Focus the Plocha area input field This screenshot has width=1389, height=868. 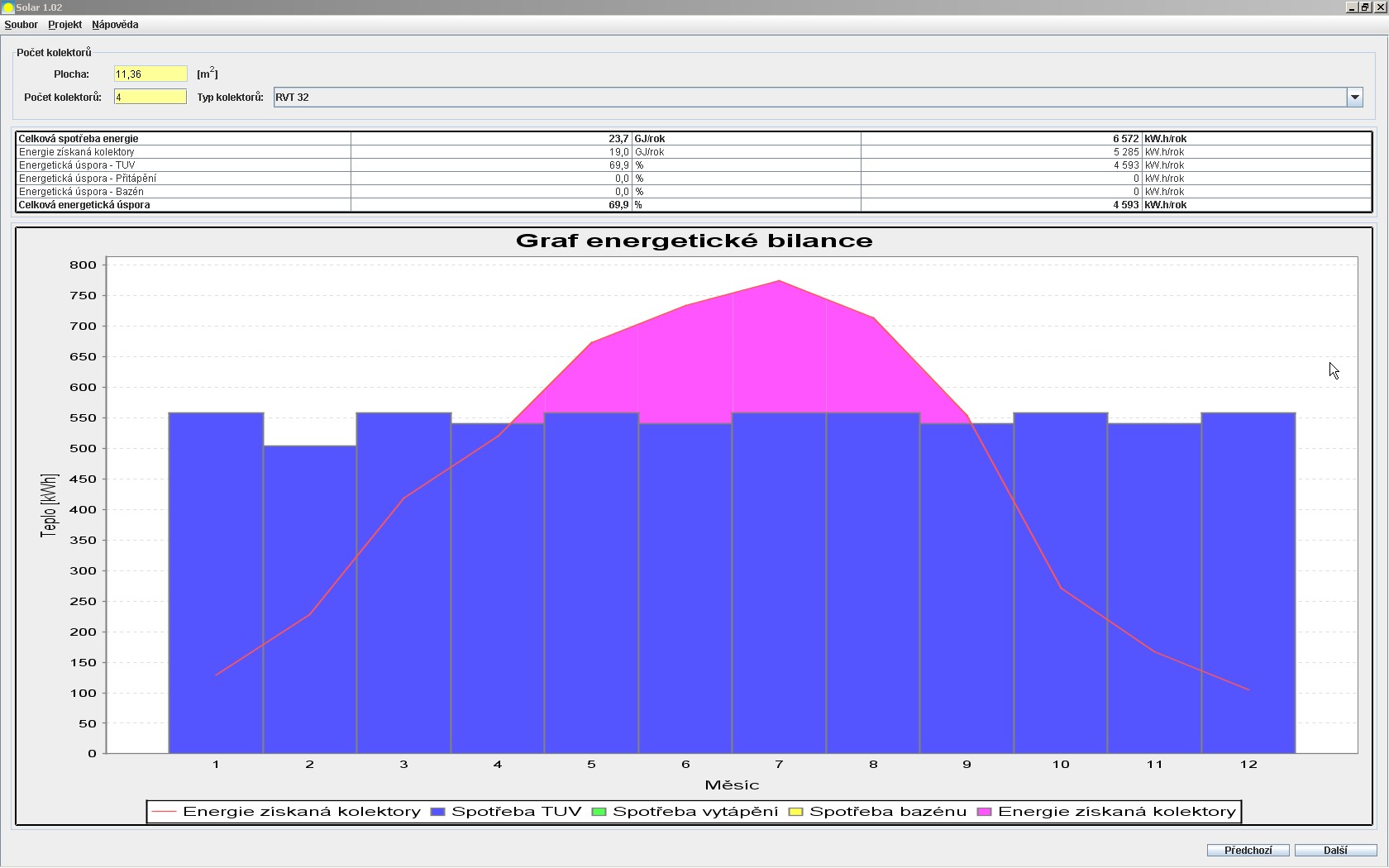pos(150,74)
